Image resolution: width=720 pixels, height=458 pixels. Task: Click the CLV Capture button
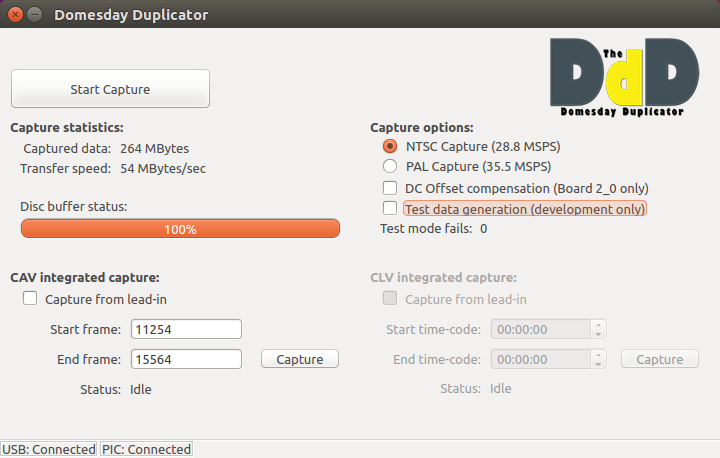(x=660, y=359)
